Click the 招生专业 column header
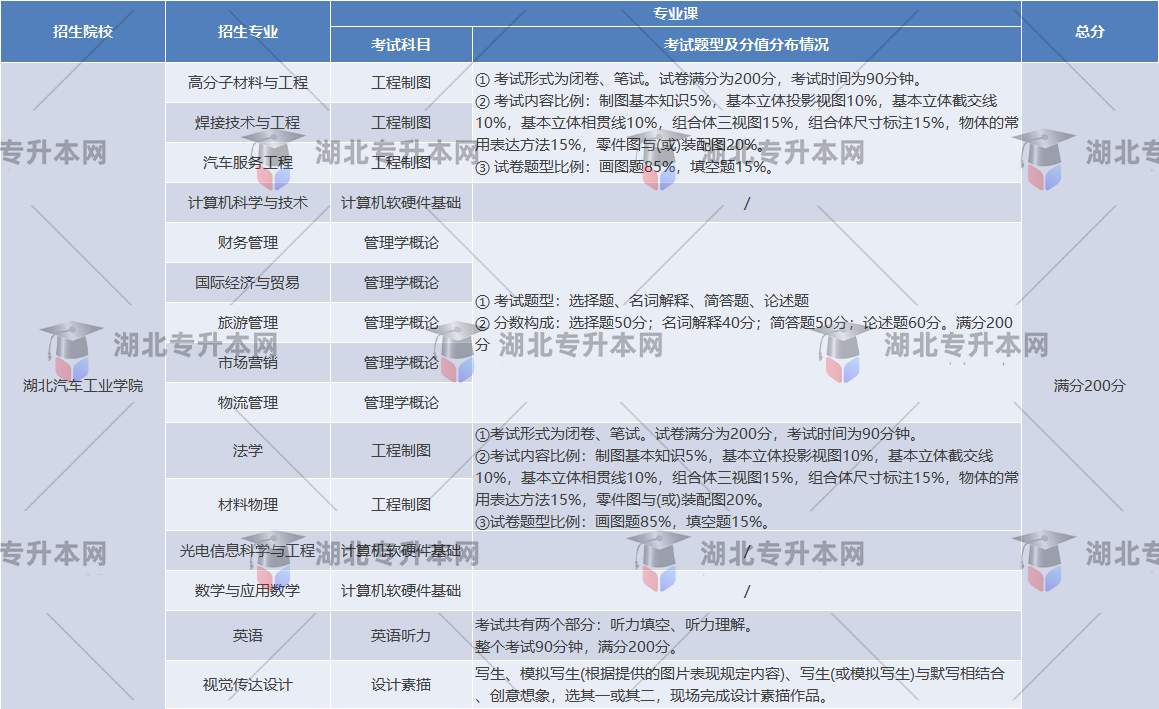The image size is (1159, 709). (x=248, y=32)
